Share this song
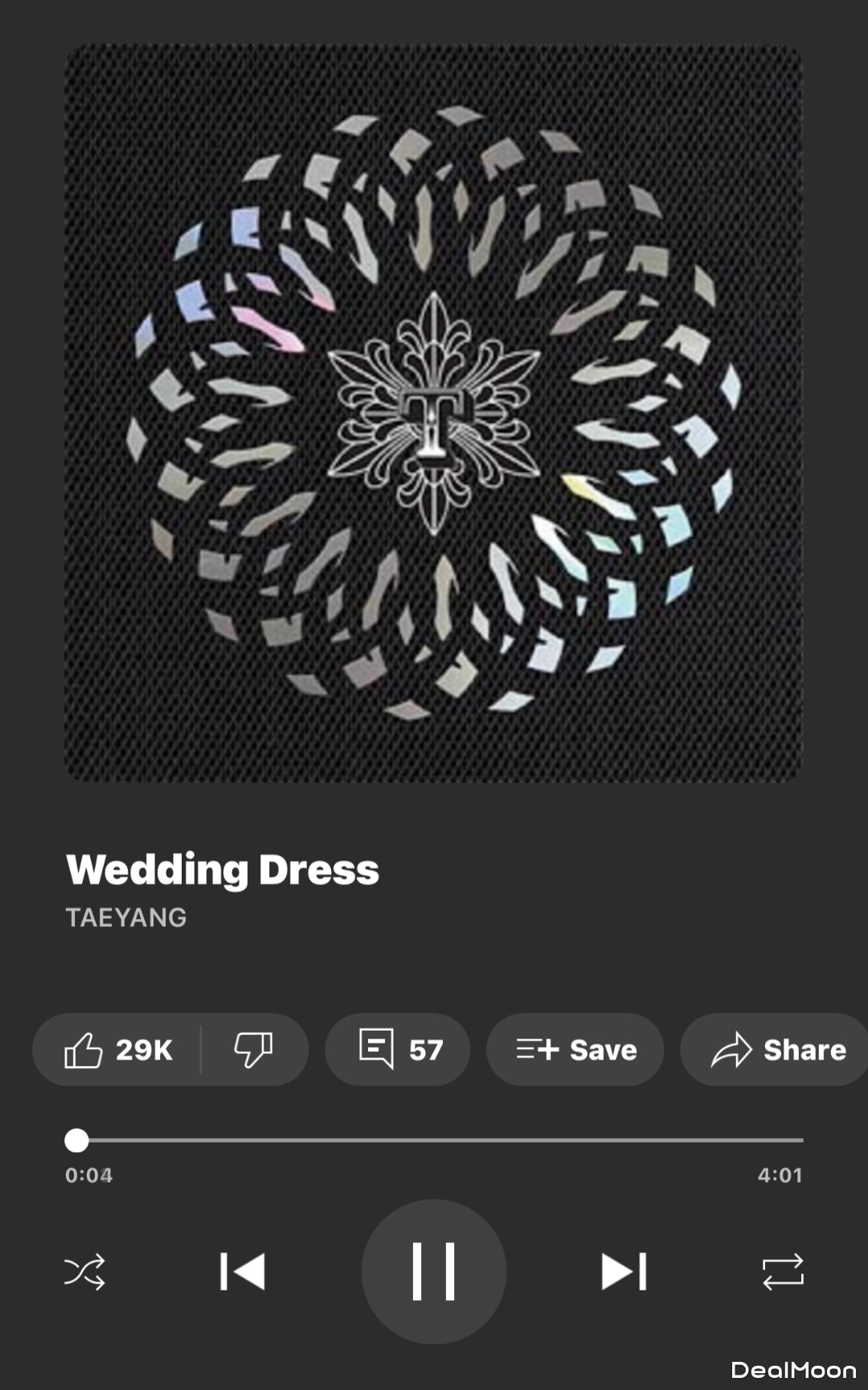868x1390 pixels. (776, 1050)
